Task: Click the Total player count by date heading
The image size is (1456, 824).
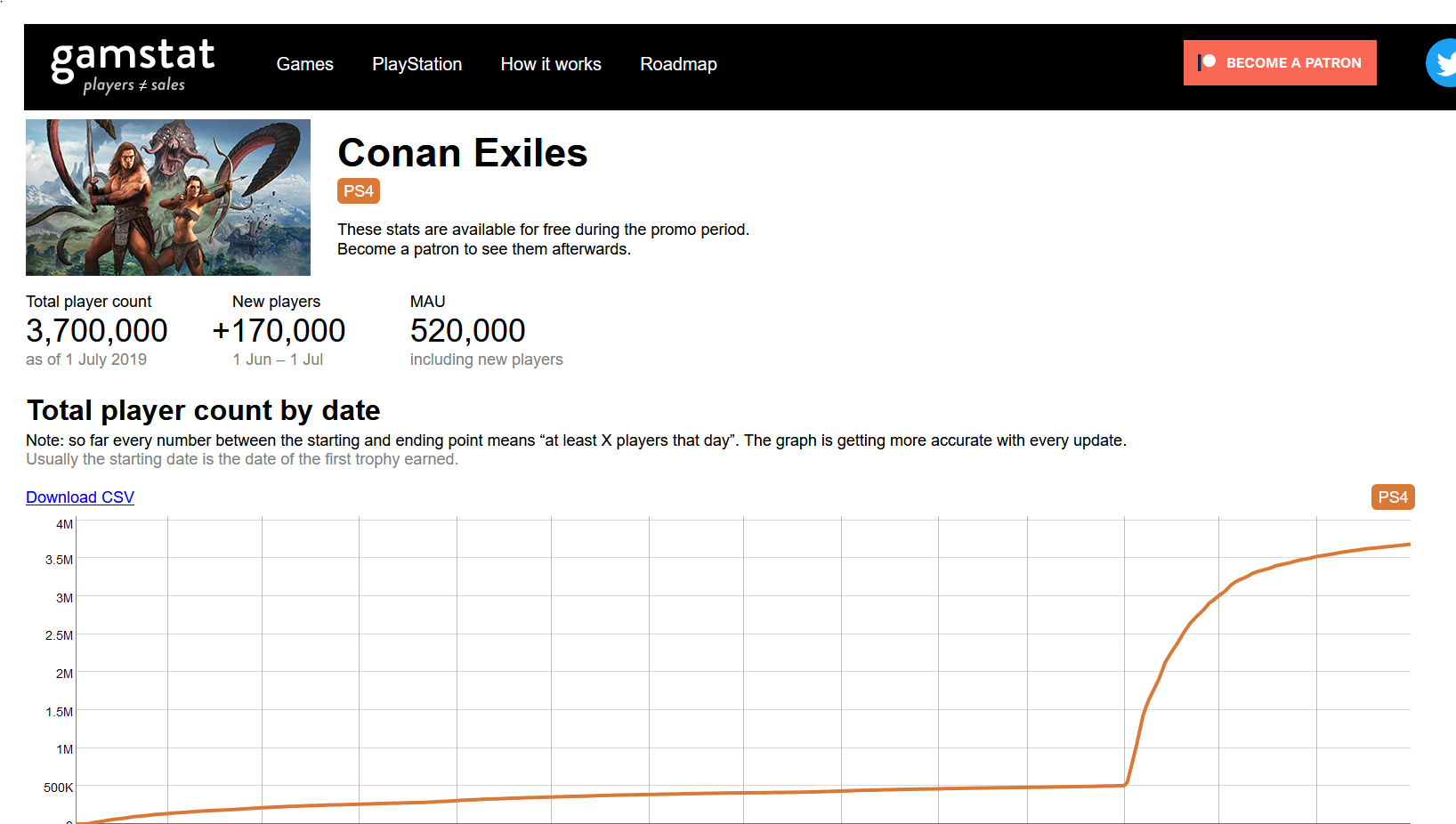Action: tap(203, 410)
